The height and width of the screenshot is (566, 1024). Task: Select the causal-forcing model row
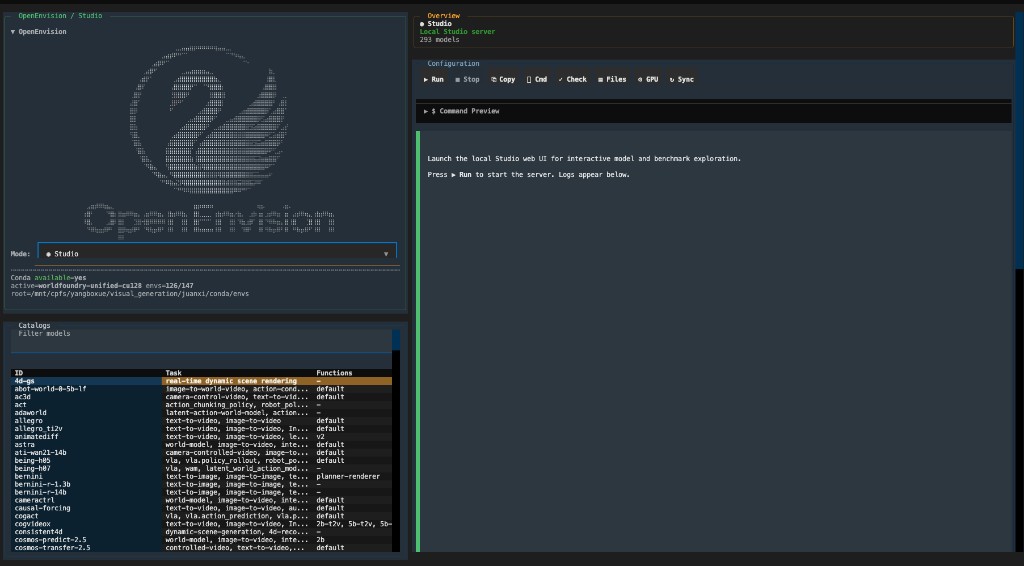tap(202, 508)
